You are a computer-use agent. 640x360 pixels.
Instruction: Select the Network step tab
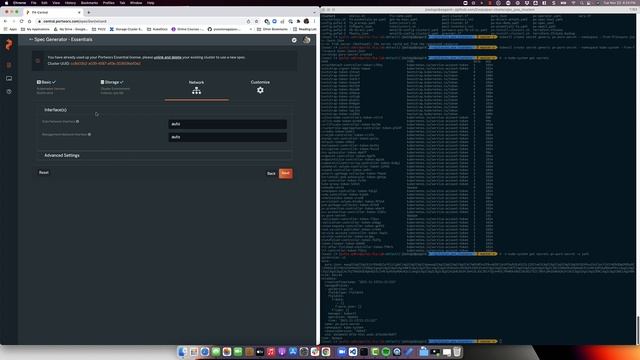point(196,88)
